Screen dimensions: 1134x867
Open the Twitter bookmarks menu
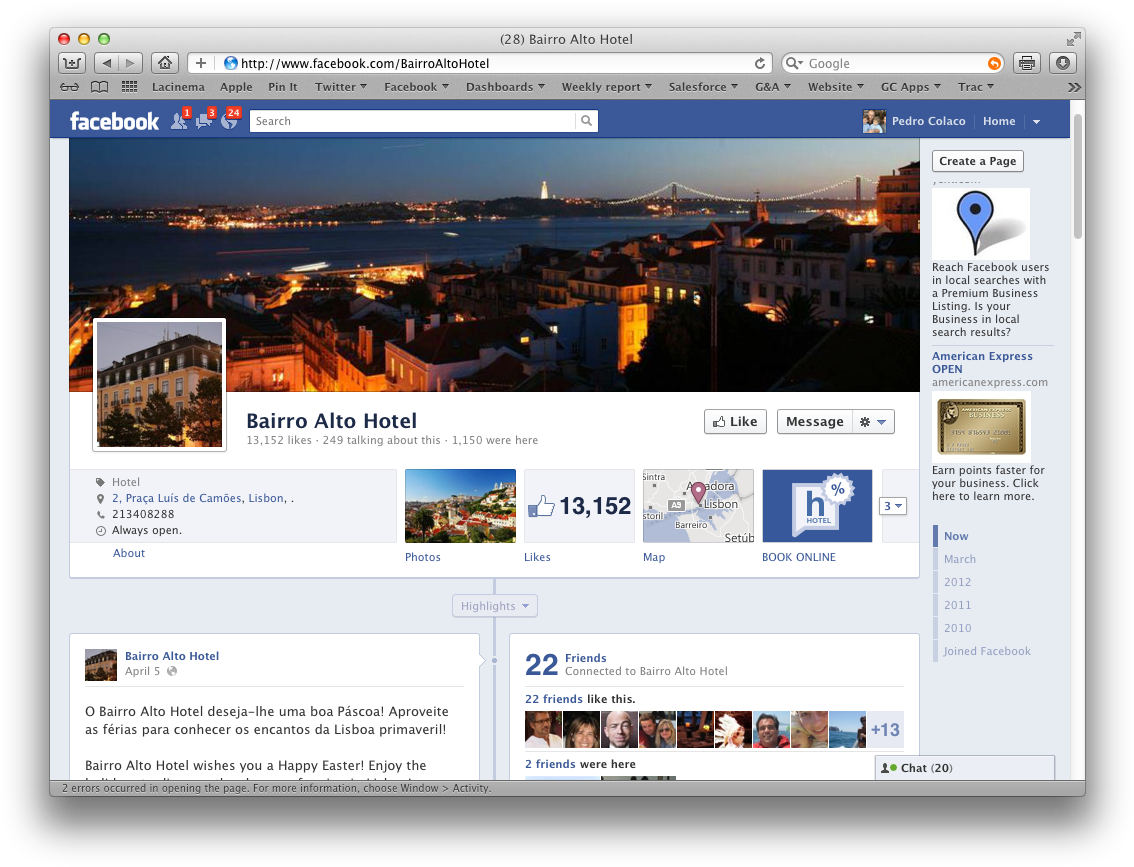pyautogui.click(x=340, y=87)
